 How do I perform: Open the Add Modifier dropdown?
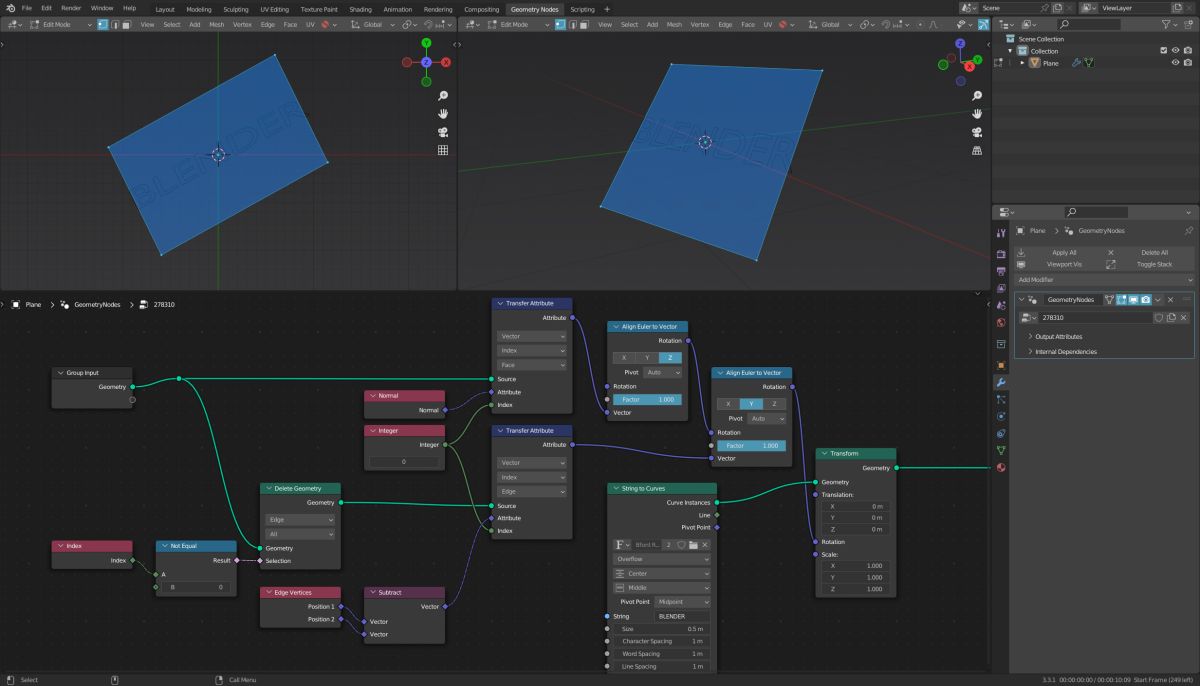coord(1104,280)
